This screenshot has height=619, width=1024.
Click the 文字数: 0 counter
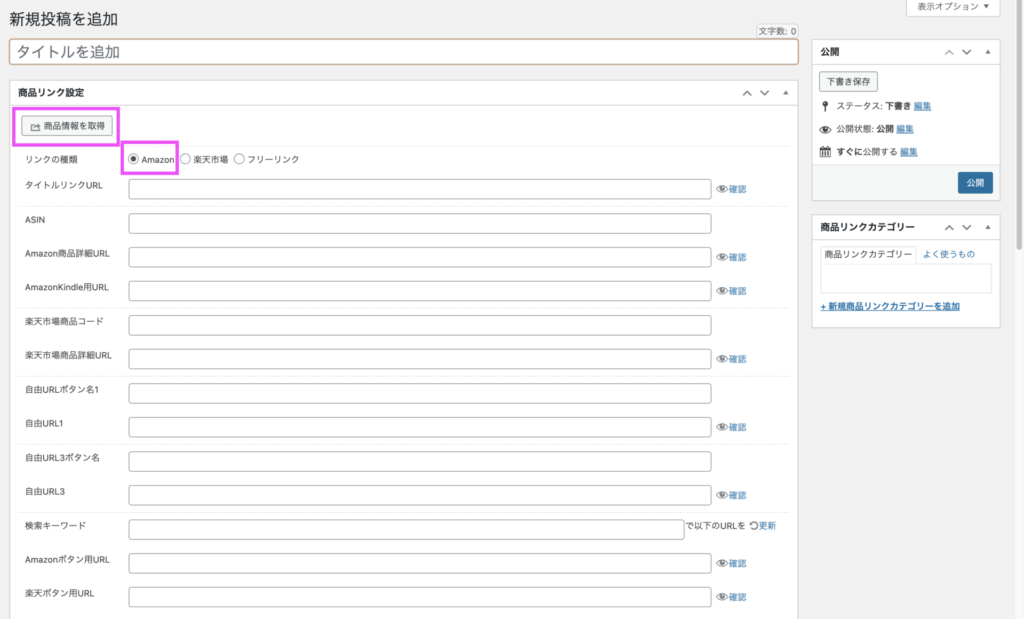point(777,31)
